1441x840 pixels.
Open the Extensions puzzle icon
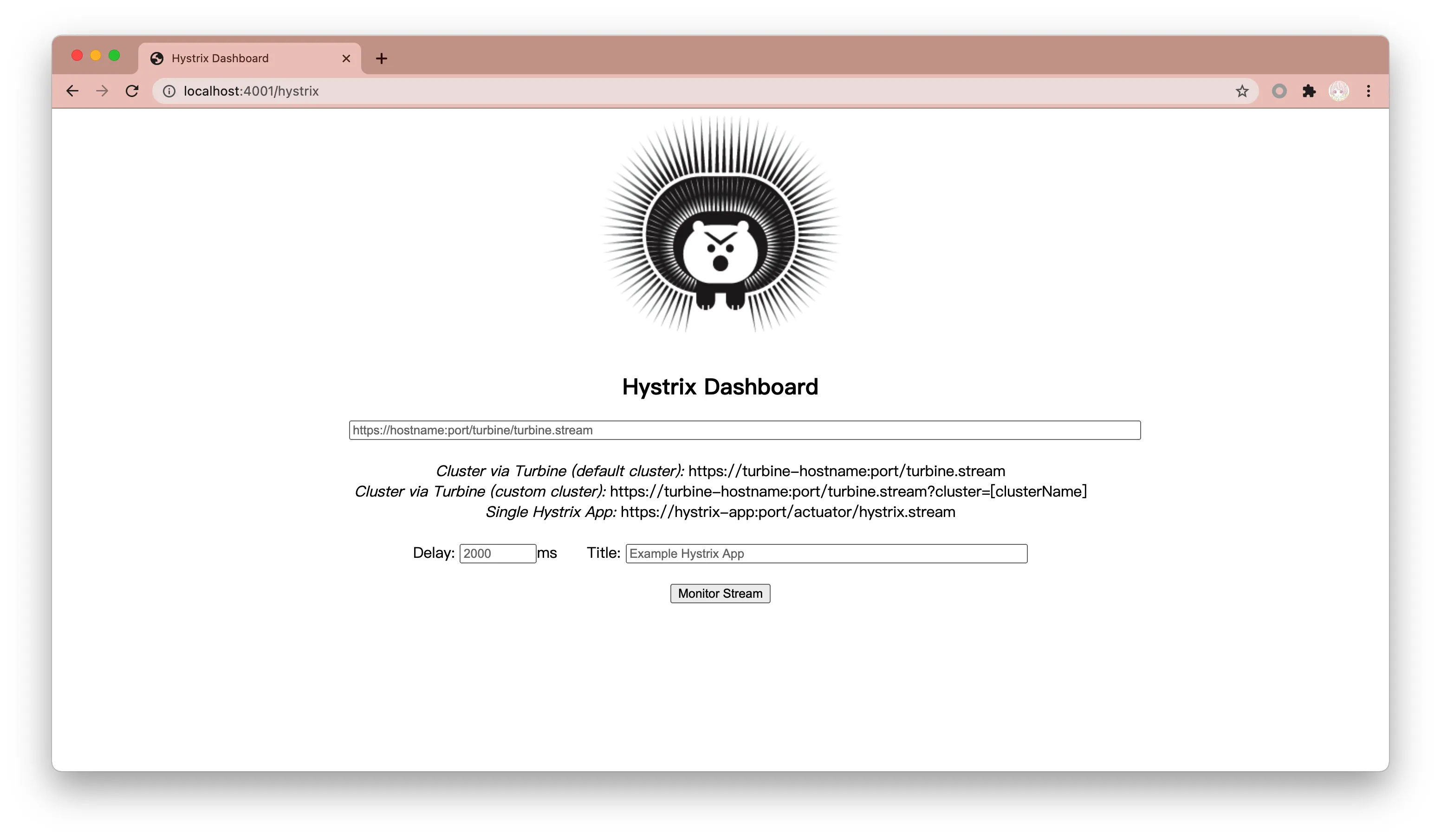tap(1309, 91)
